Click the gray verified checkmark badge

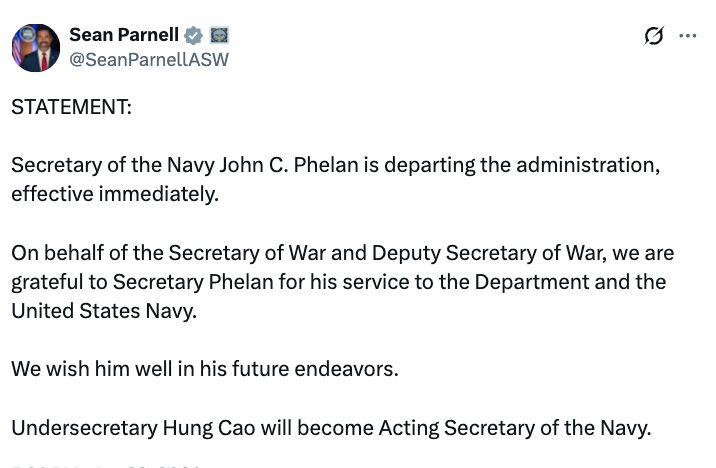194,35
